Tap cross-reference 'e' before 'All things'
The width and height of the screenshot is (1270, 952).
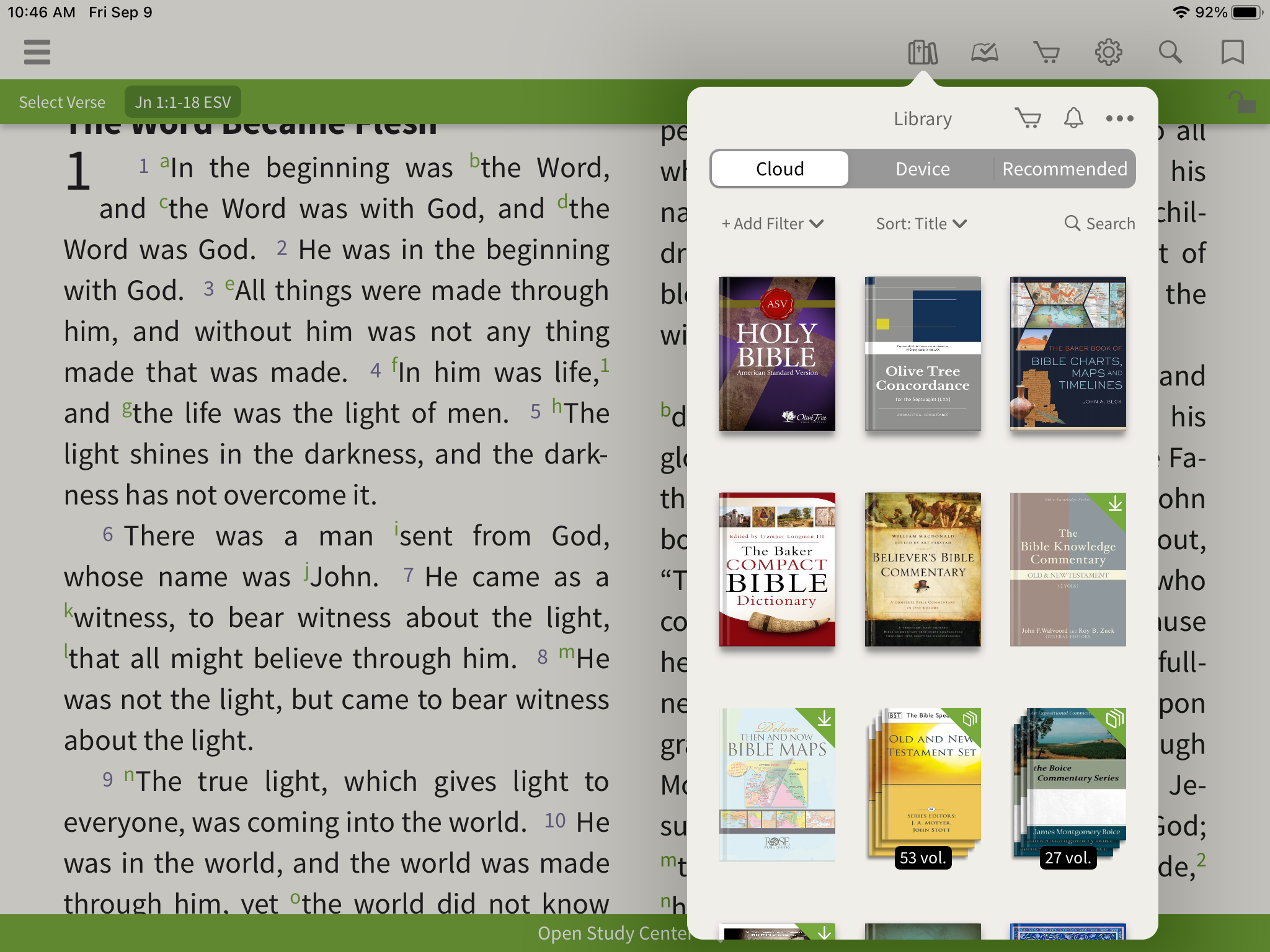229,284
